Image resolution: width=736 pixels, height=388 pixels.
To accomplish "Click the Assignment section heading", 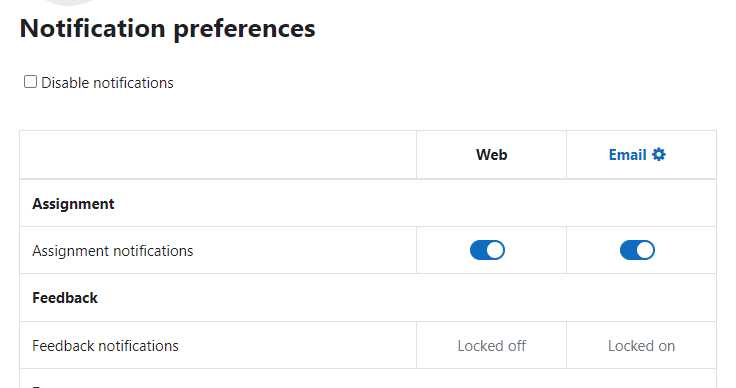I will point(73,204).
